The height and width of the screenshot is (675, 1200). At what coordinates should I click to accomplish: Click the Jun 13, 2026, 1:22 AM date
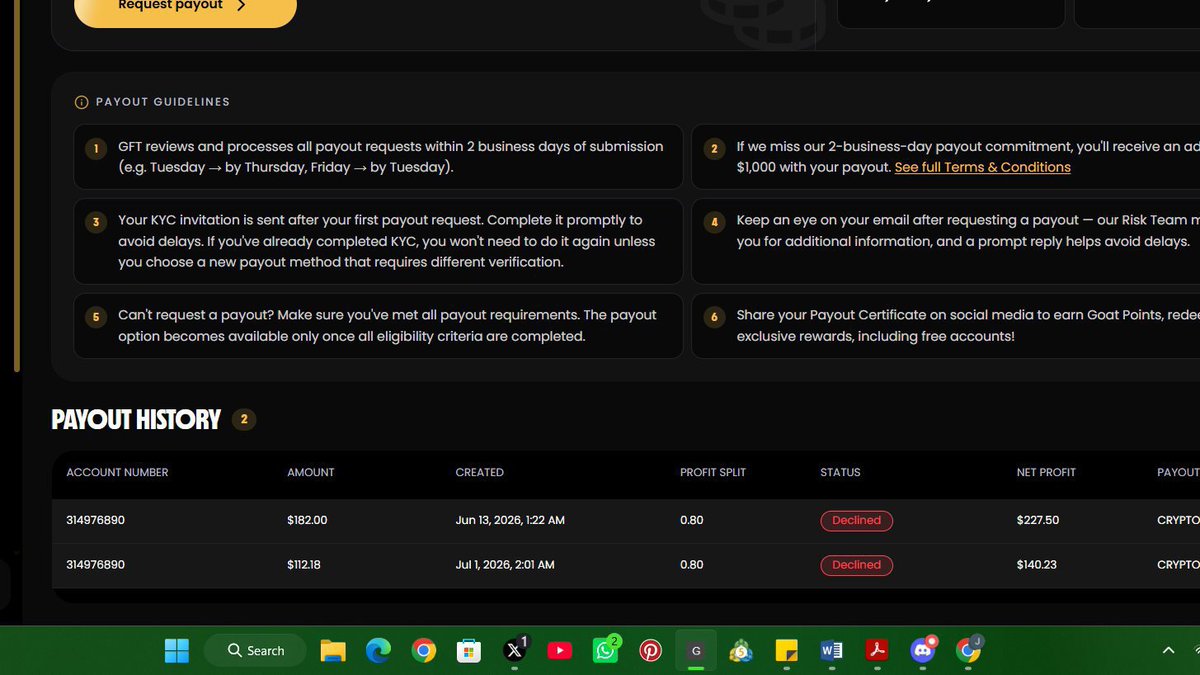[510, 521]
